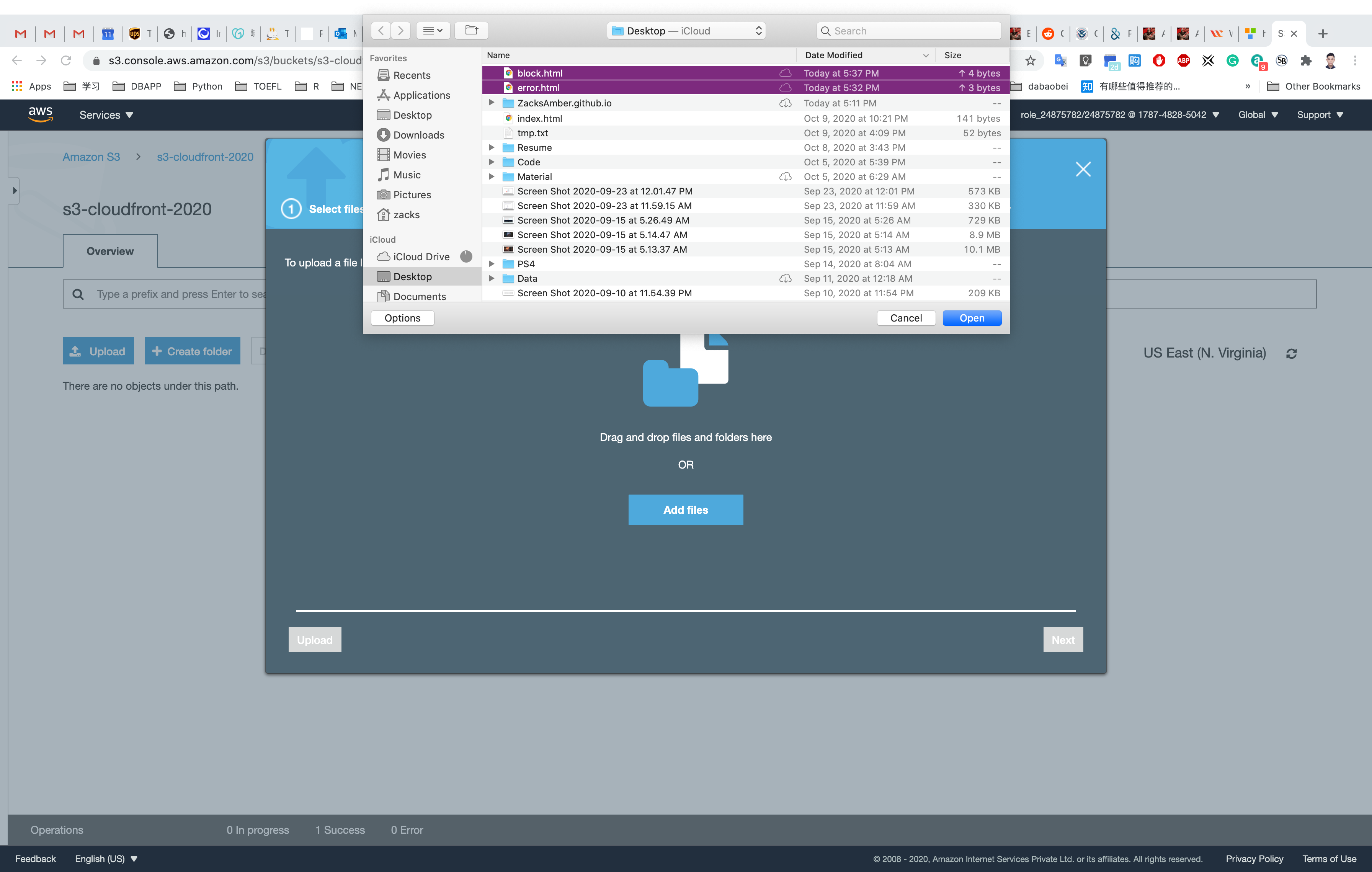This screenshot has width=1372, height=872.
Task: Click the AWS logo
Action: click(41, 114)
